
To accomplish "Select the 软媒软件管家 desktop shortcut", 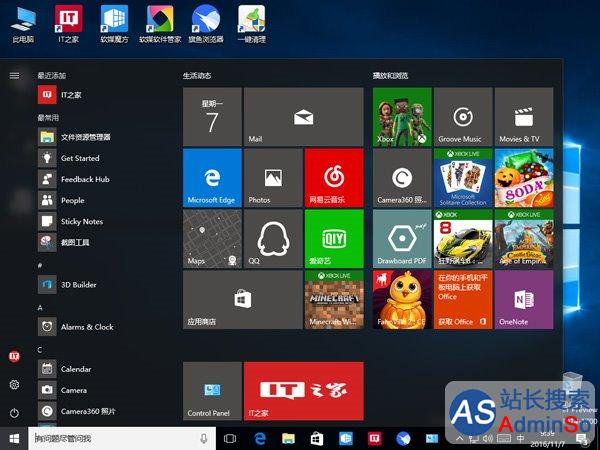I will pyautogui.click(x=160, y=24).
